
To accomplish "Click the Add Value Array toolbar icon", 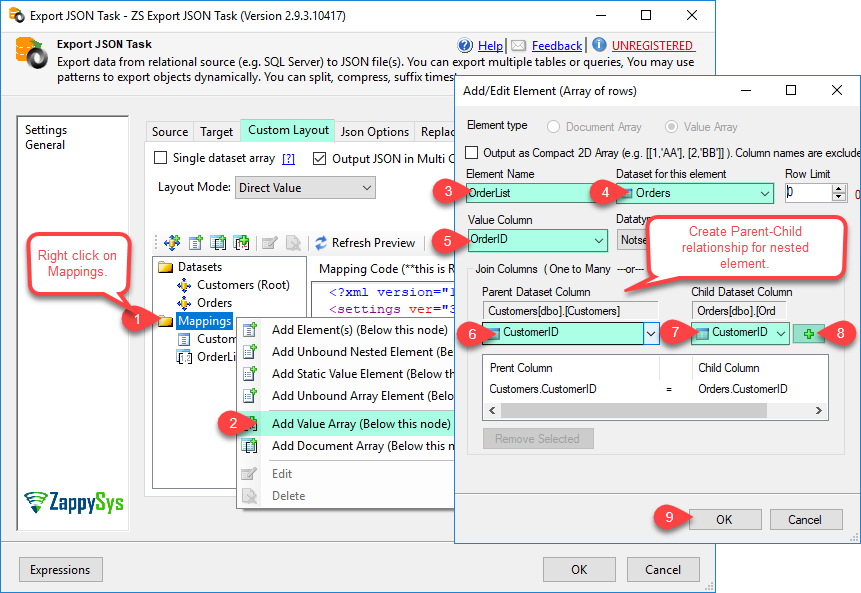I will (x=241, y=242).
